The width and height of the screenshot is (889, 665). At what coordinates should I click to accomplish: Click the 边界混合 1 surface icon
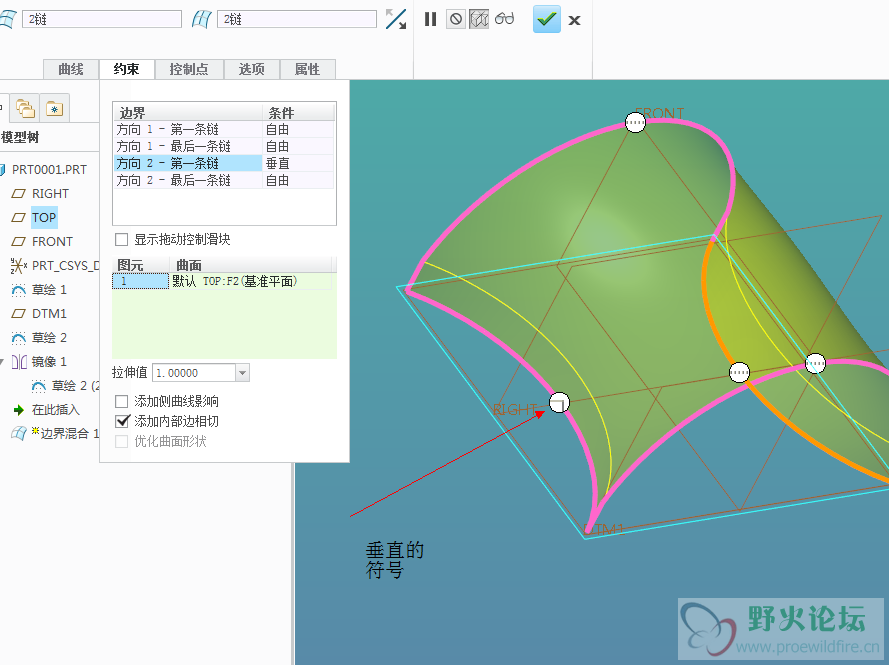click(x=19, y=434)
